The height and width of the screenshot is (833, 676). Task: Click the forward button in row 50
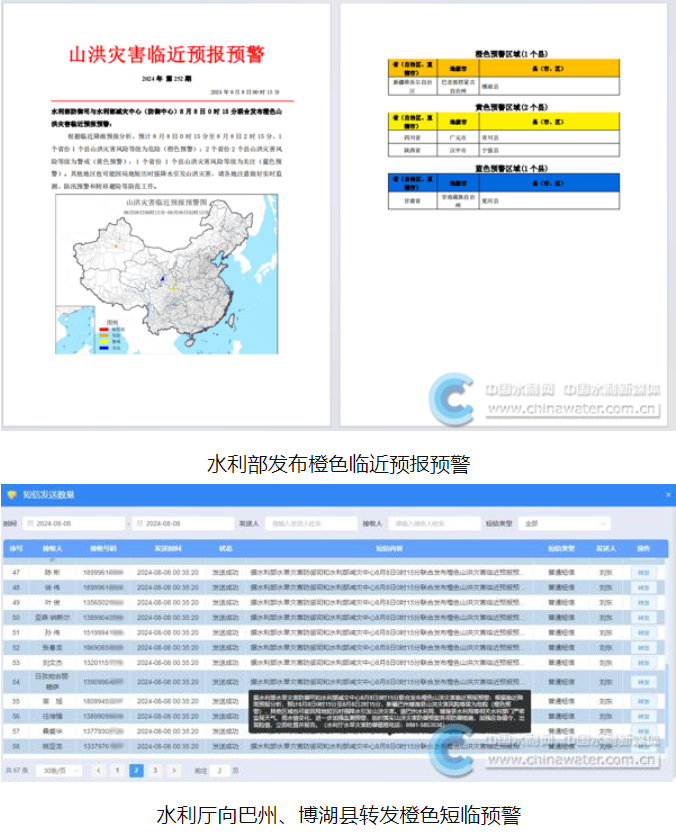[x=643, y=618]
